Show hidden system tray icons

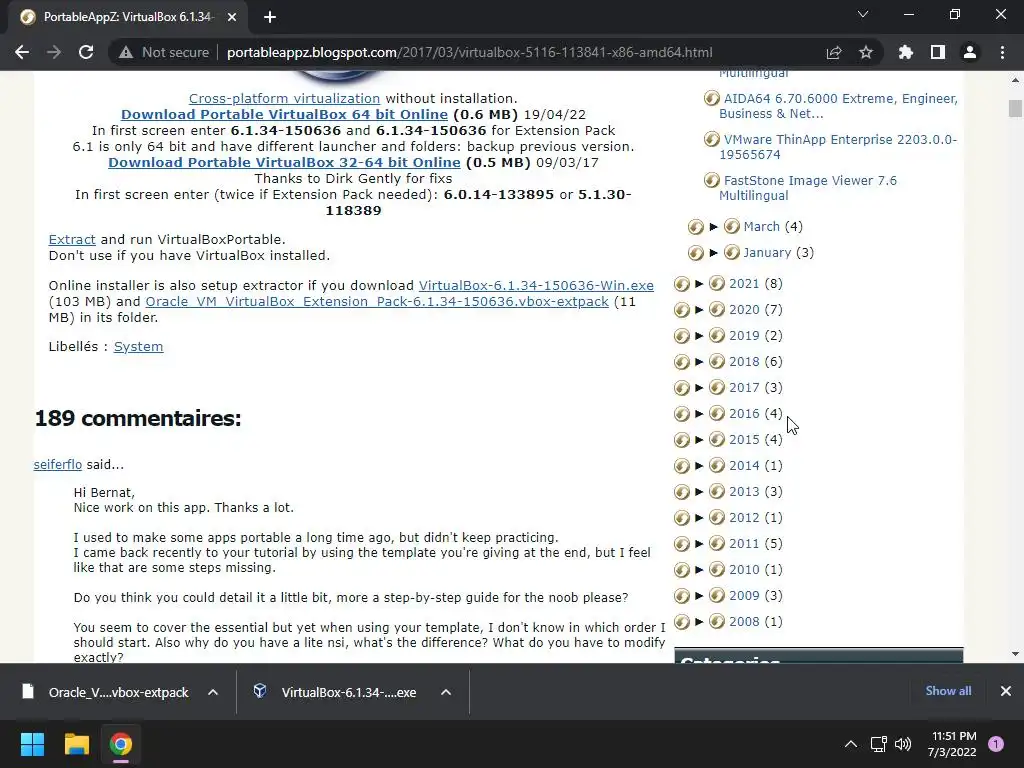[x=851, y=744]
